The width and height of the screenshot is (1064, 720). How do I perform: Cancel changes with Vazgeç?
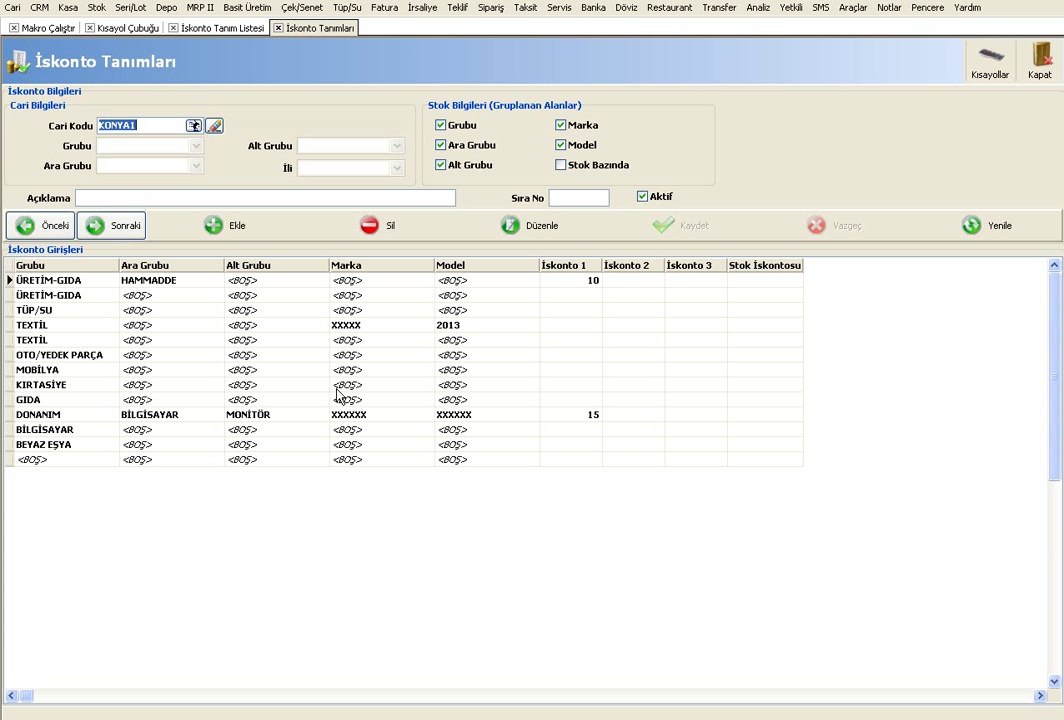(x=834, y=225)
